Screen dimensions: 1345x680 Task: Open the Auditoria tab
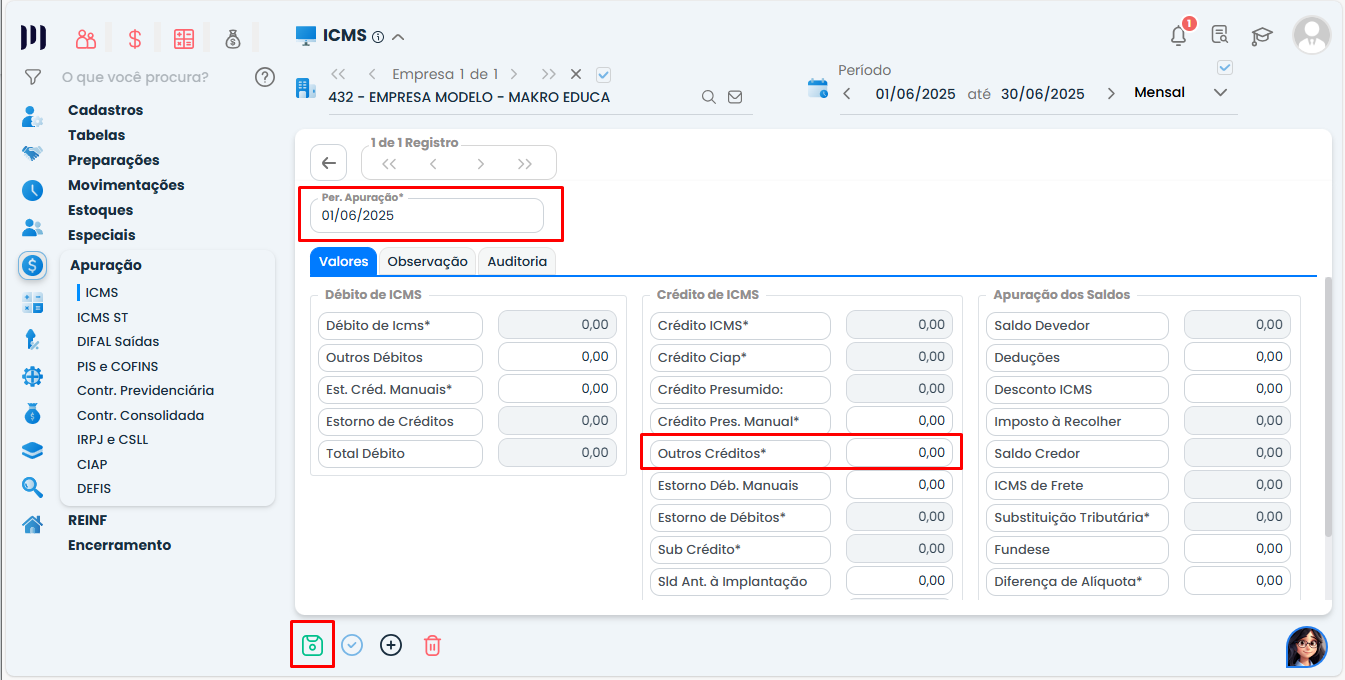[x=517, y=261]
